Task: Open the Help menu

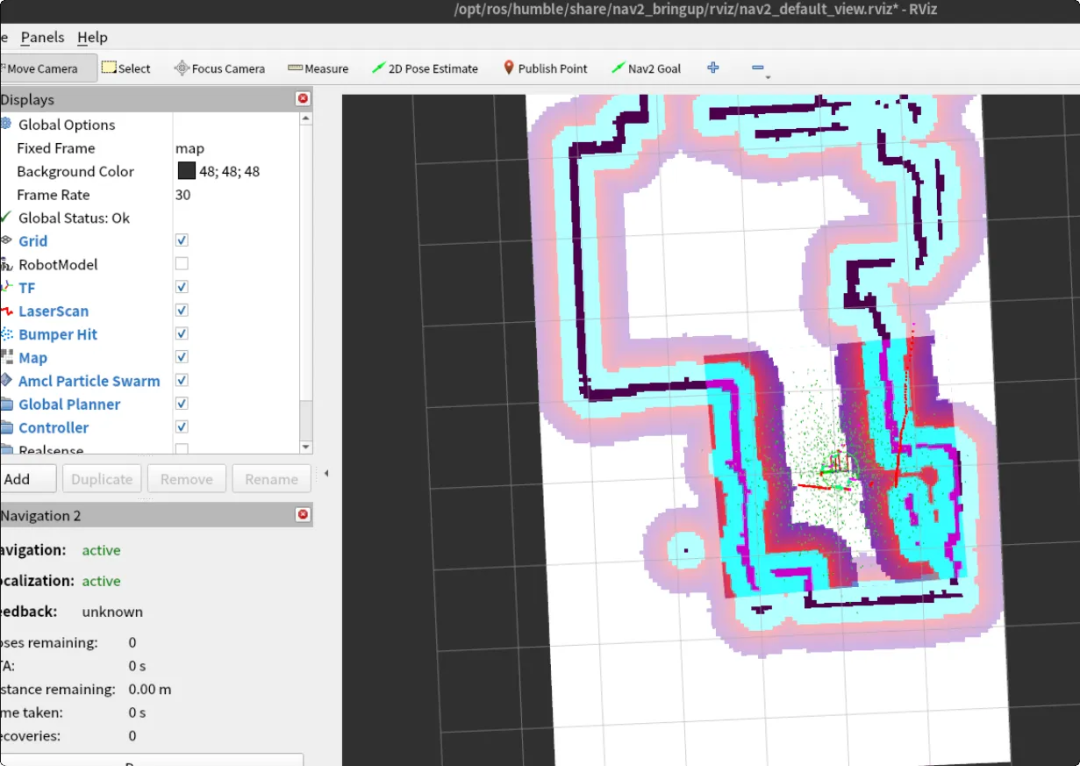Action: coord(92,37)
